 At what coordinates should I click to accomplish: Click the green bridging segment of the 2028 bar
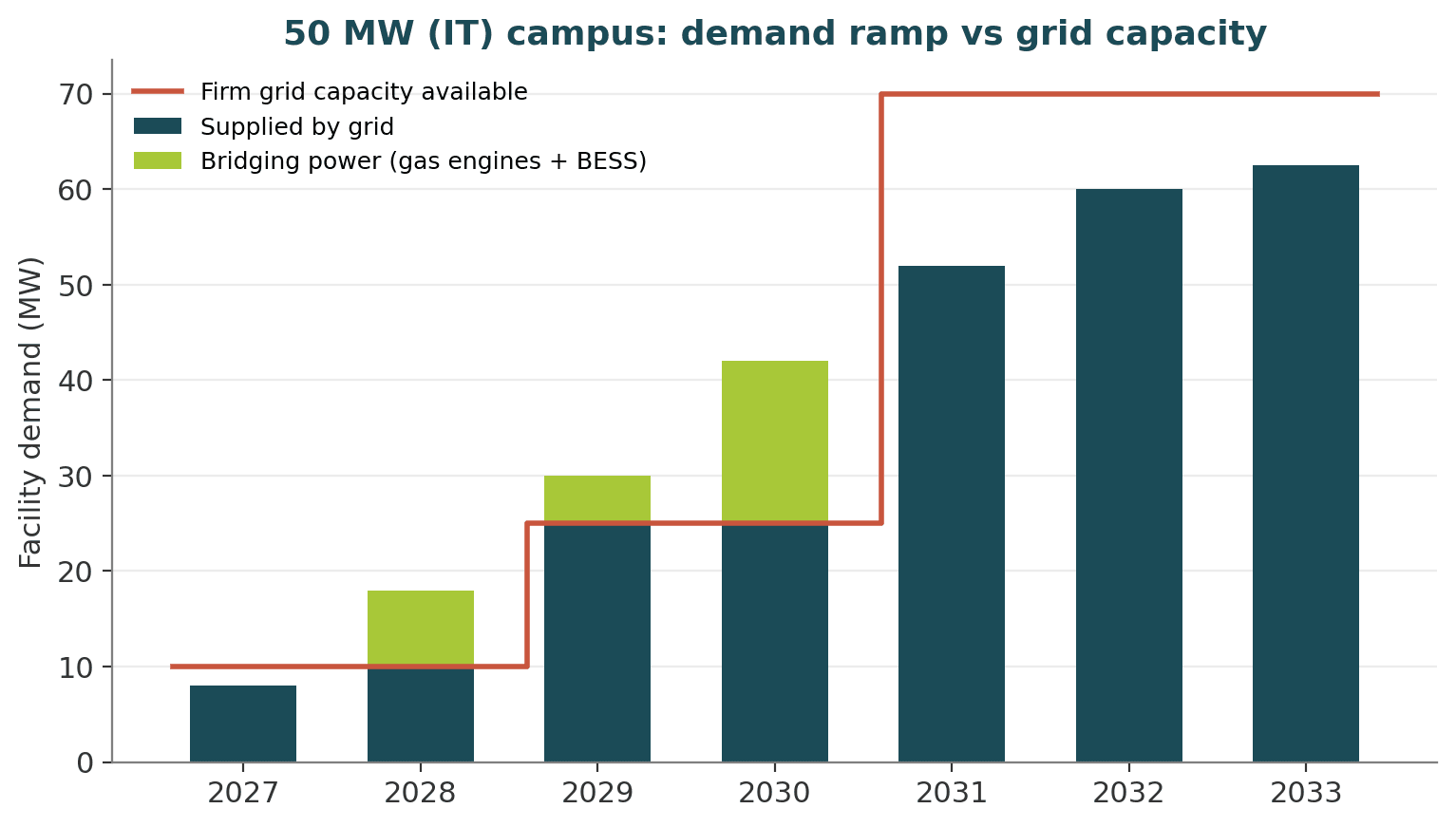(x=421, y=629)
